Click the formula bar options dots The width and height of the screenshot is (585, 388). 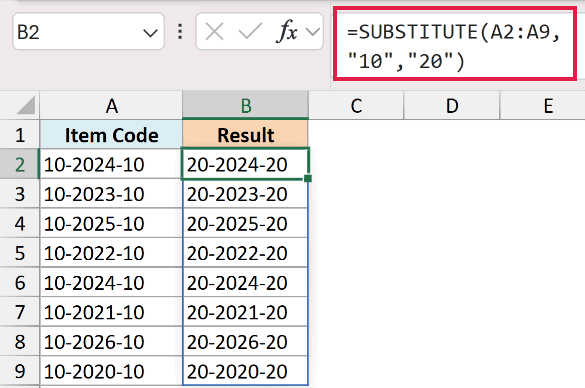(180, 32)
